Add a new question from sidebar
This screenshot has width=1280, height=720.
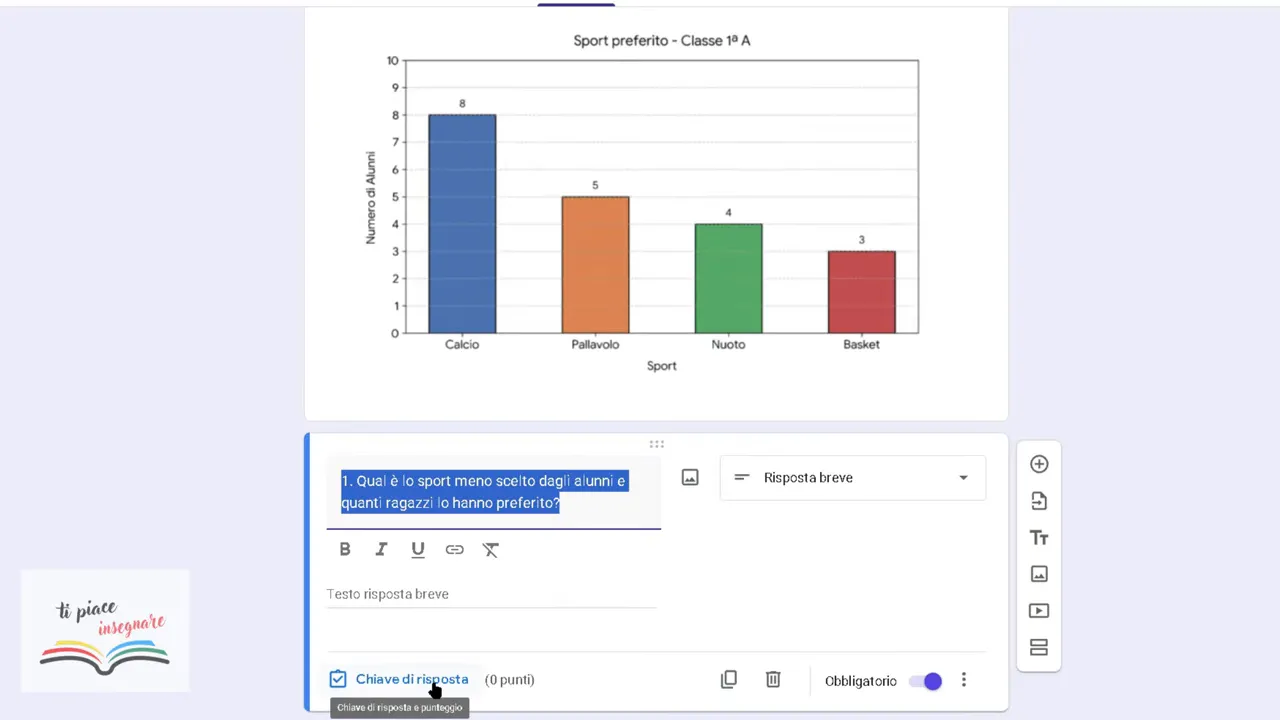[1039, 464]
